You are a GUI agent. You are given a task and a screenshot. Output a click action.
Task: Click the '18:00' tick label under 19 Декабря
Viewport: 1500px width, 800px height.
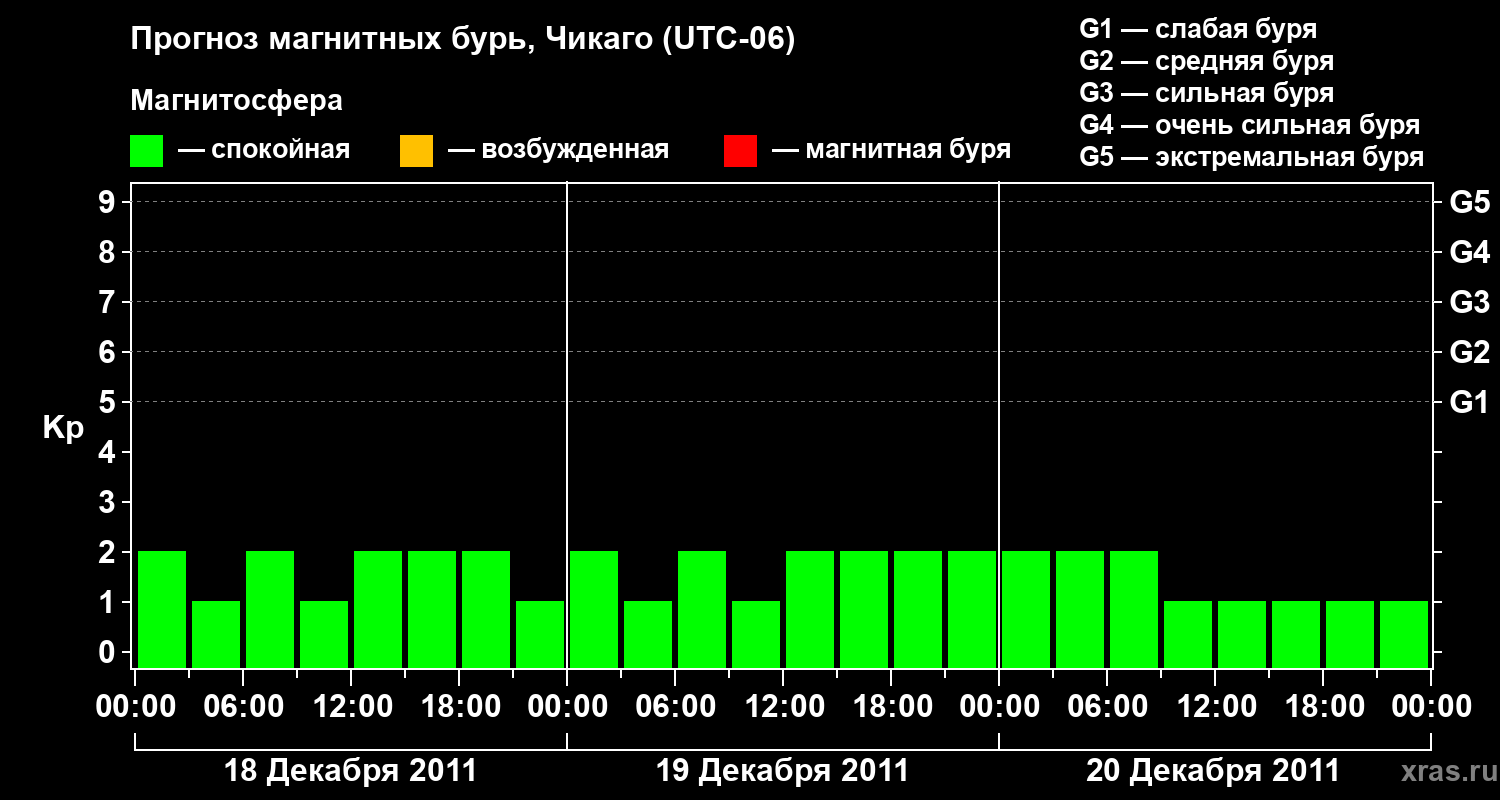[891, 707]
